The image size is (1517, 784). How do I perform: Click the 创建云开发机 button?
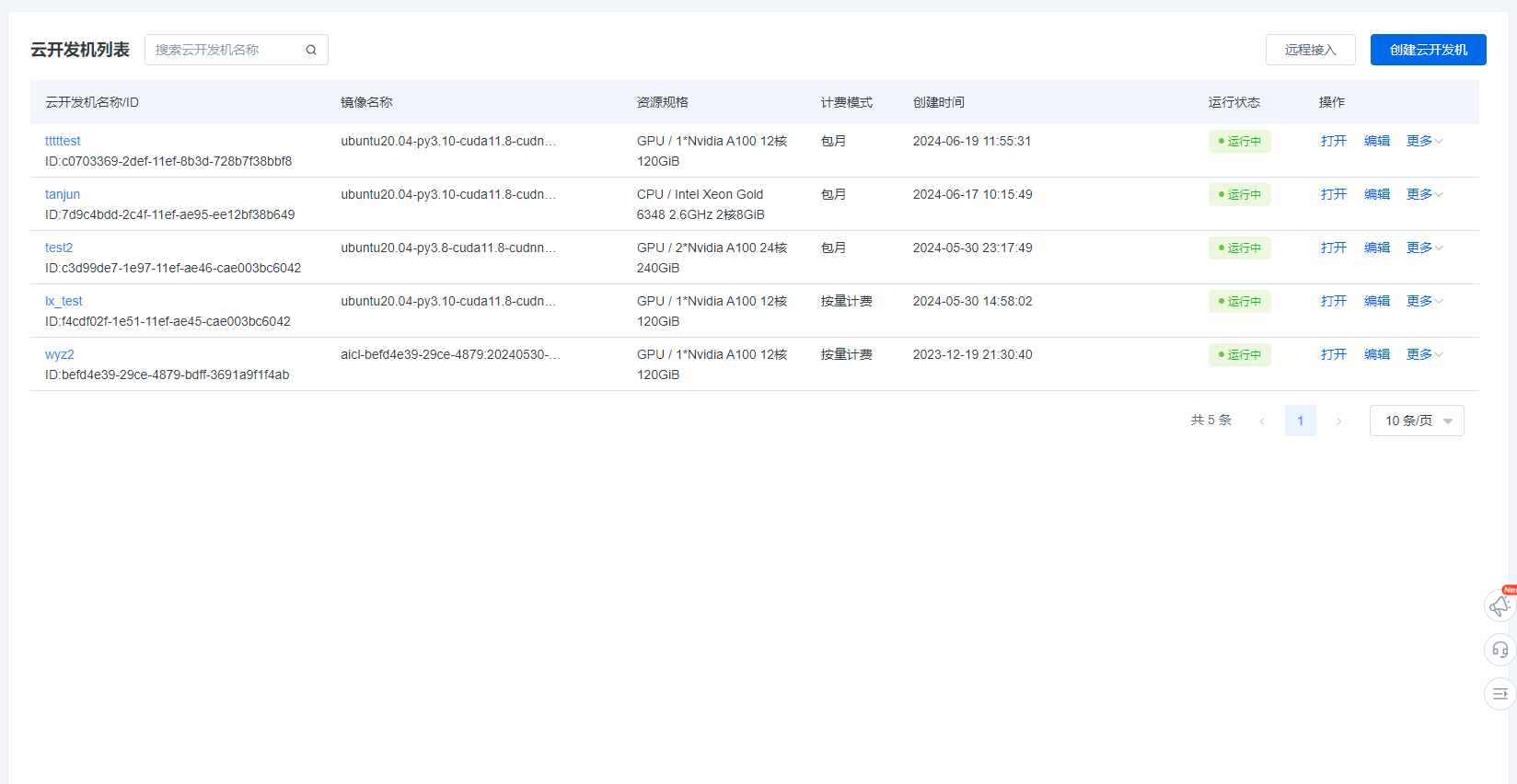[1428, 50]
